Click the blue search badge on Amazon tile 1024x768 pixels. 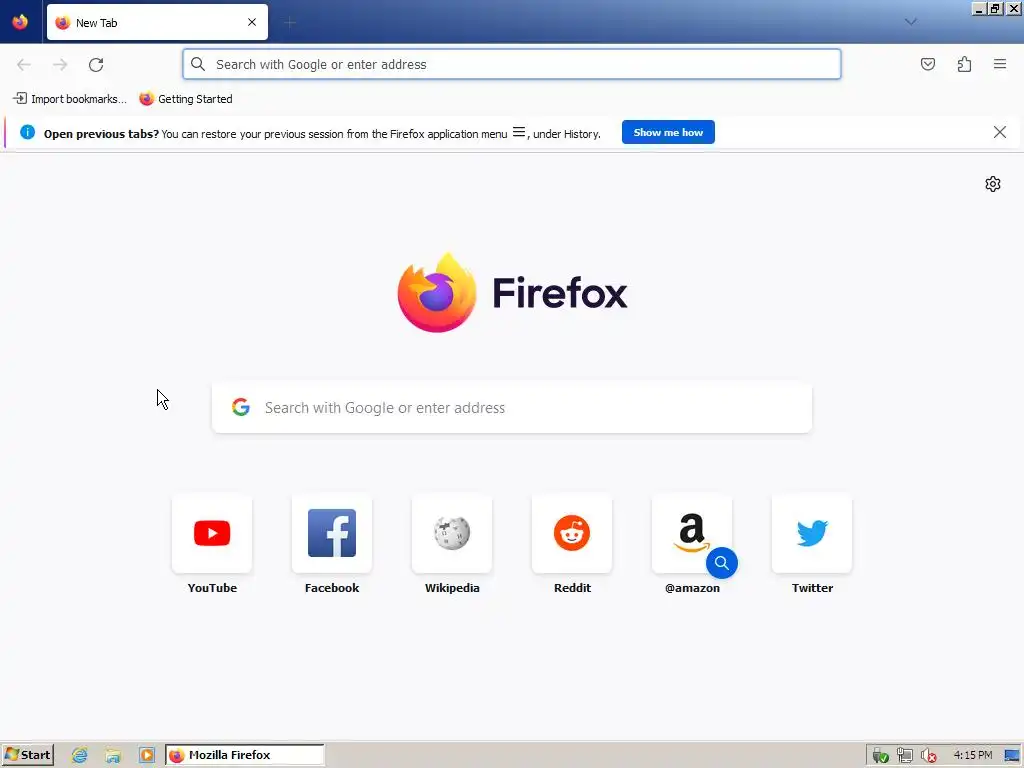pyautogui.click(x=722, y=563)
